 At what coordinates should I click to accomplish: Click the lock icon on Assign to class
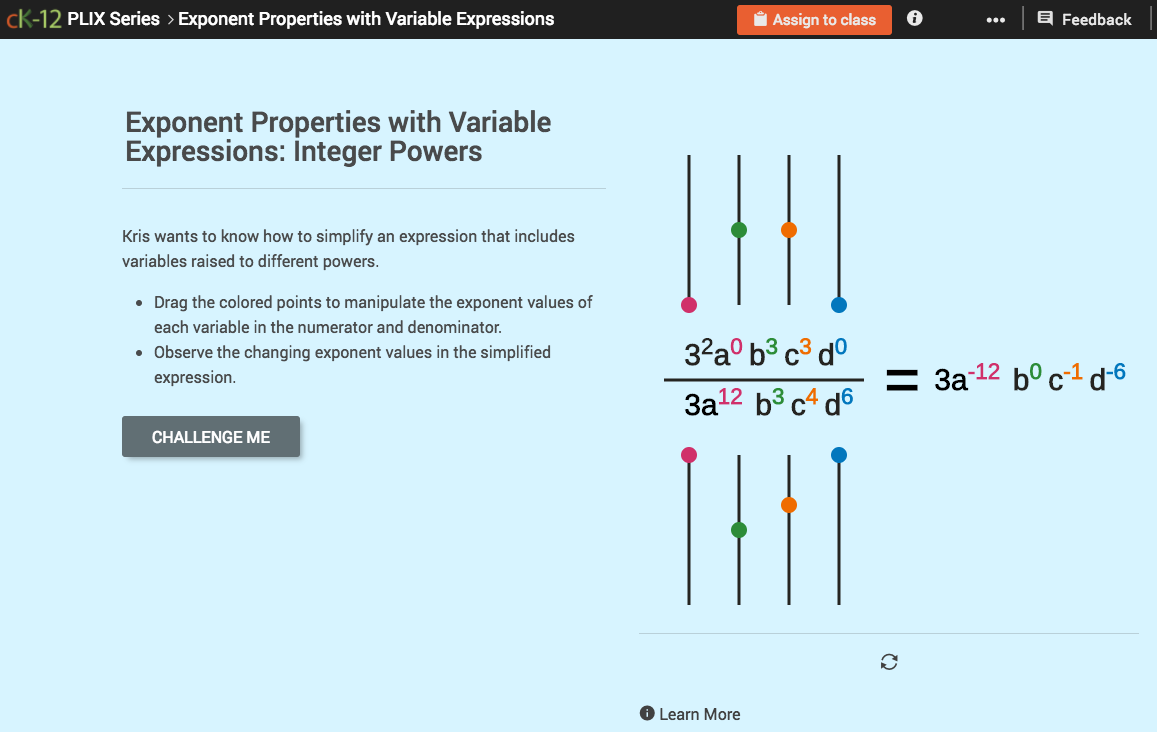(762, 19)
